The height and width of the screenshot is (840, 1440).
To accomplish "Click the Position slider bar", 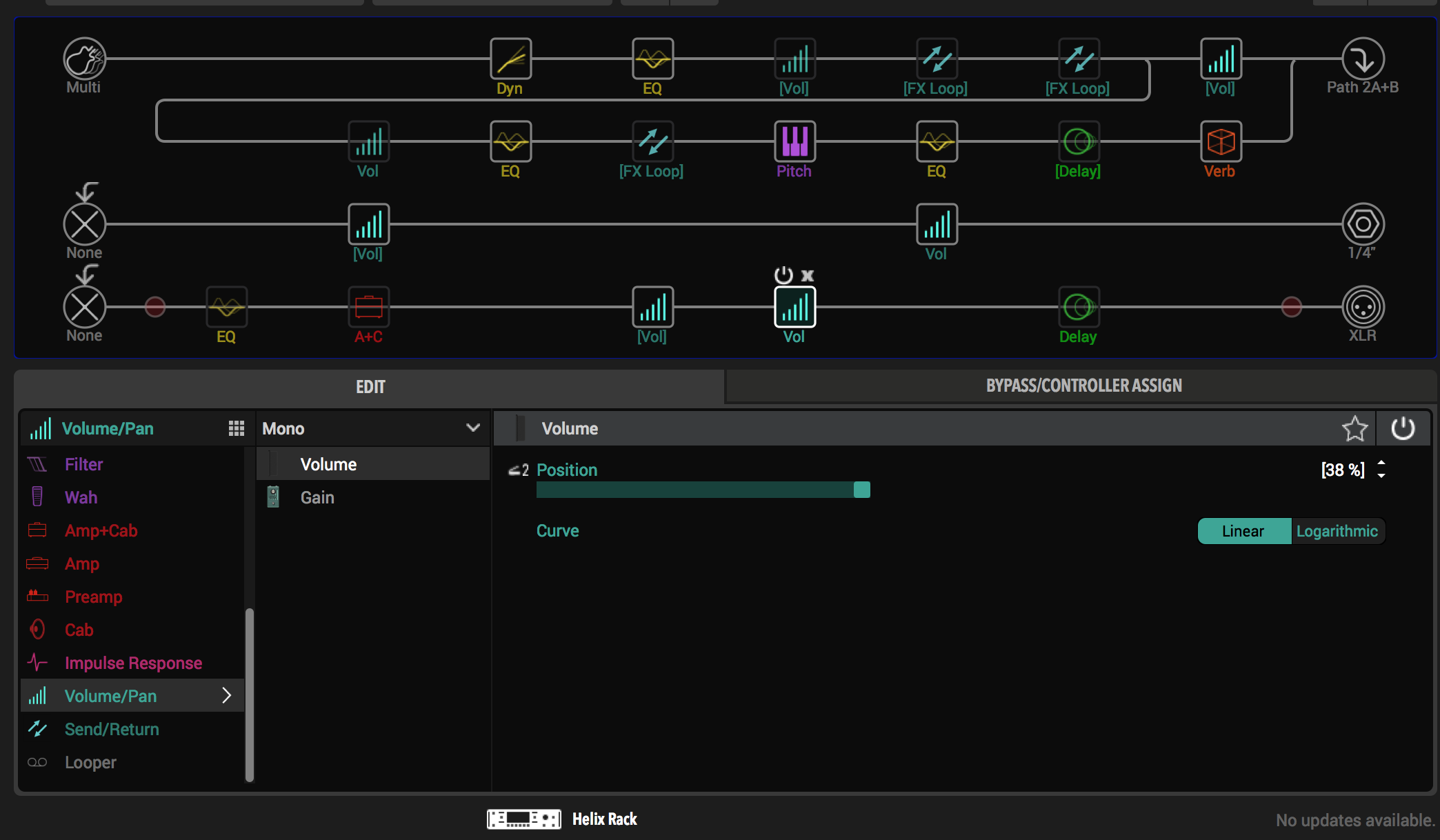I will (702, 490).
